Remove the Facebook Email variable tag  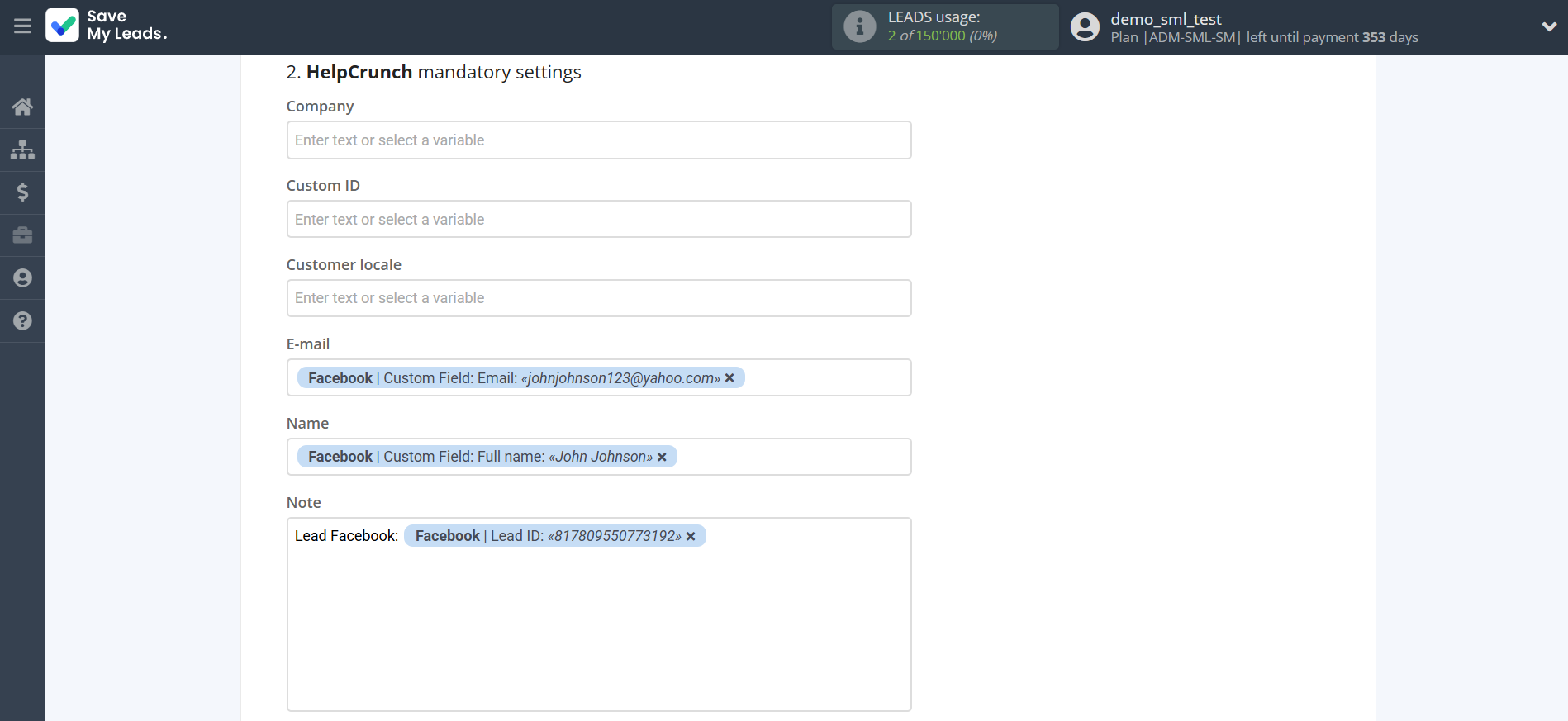tap(729, 378)
